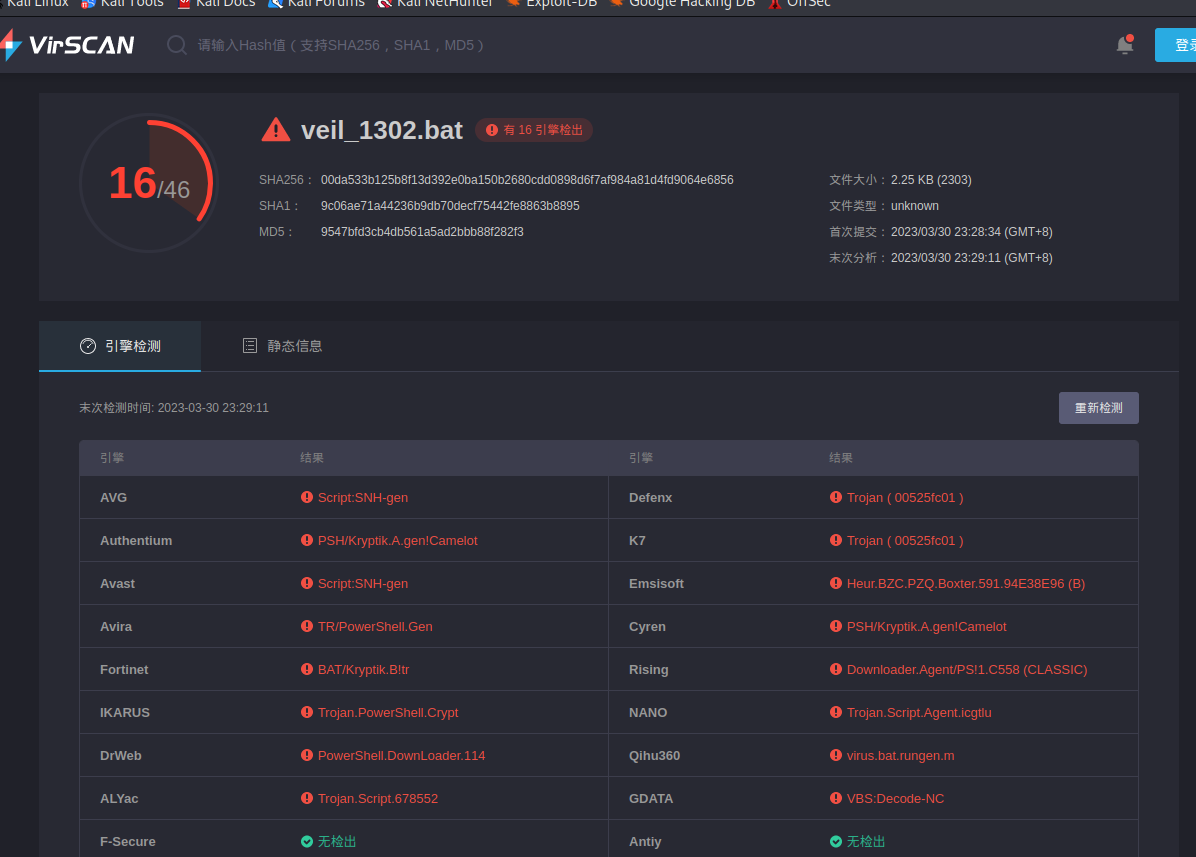This screenshot has width=1196, height=857.
Task: Click the alert icon in K7 row
Action: click(836, 540)
